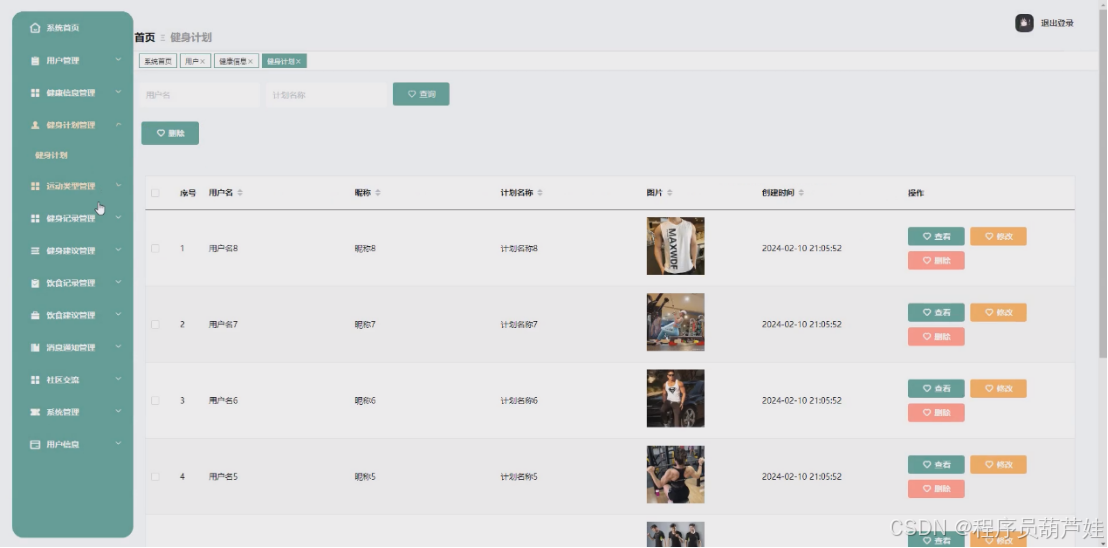The width and height of the screenshot is (1108, 548).
Task: Open the MAXWDF tank top thumbnail in row 1
Action: pos(676,246)
